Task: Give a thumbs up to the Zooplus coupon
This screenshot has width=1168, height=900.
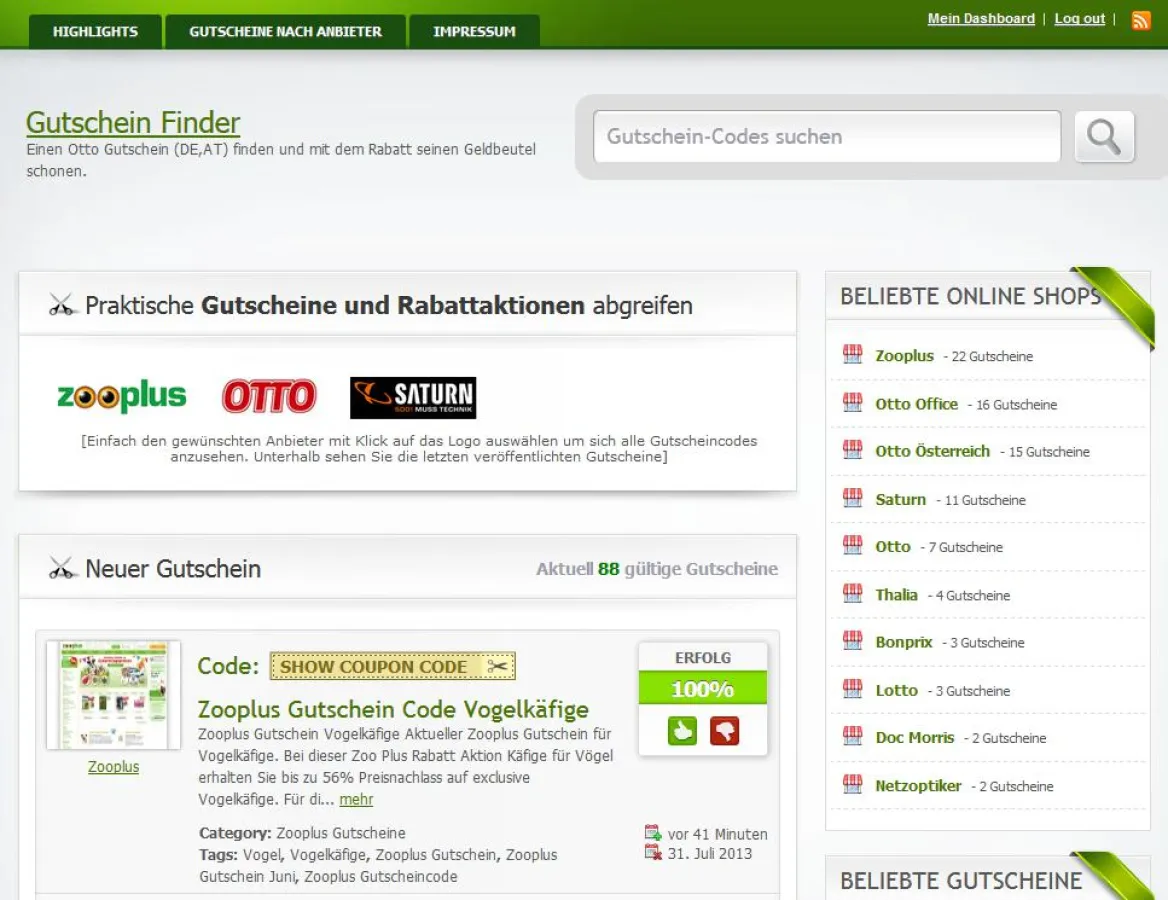Action: point(680,731)
